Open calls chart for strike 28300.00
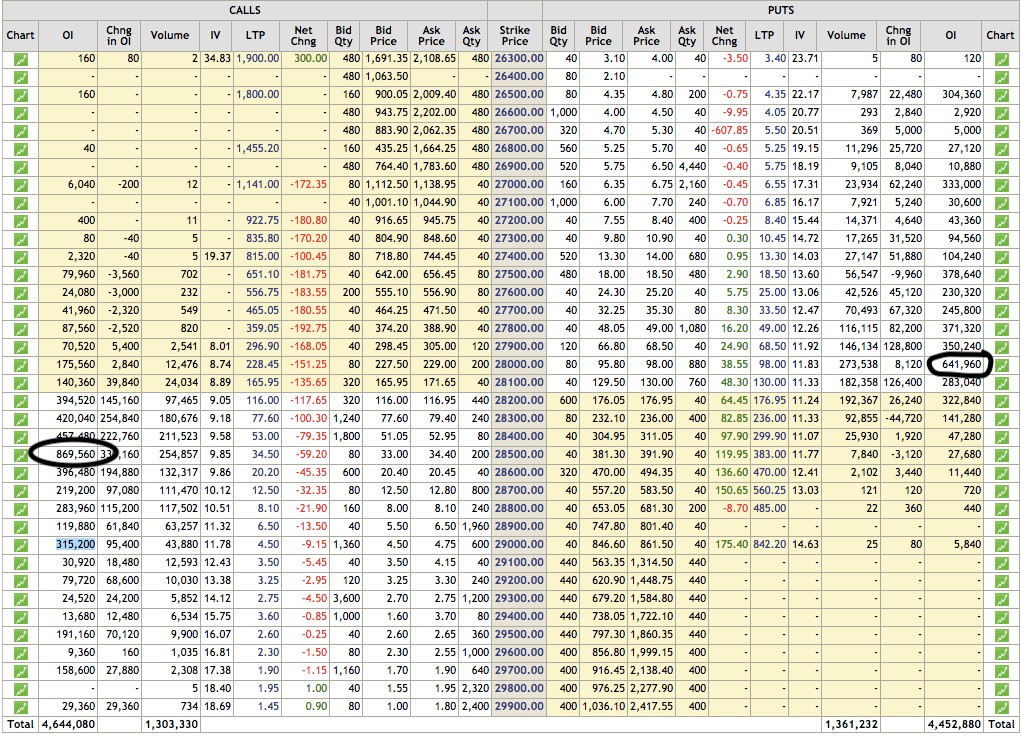Image resolution: width=1023 pixels, height=739 pixels. (x=21, y=419)
